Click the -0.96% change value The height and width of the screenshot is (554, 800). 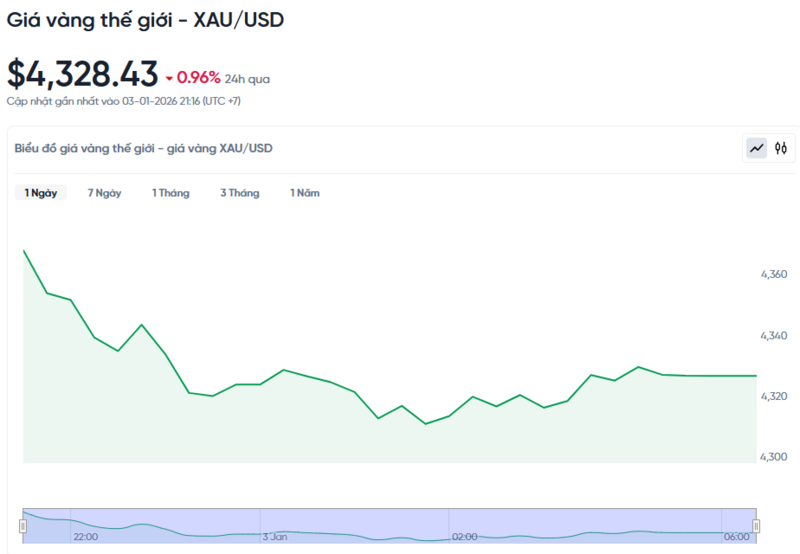[x=199, y=77]
